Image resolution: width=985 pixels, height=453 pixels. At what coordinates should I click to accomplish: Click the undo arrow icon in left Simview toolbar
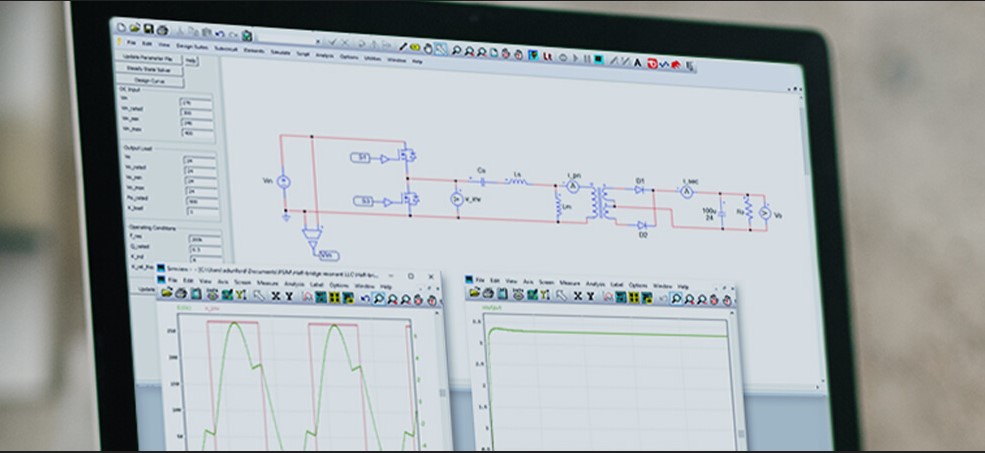tap(365, 298)
